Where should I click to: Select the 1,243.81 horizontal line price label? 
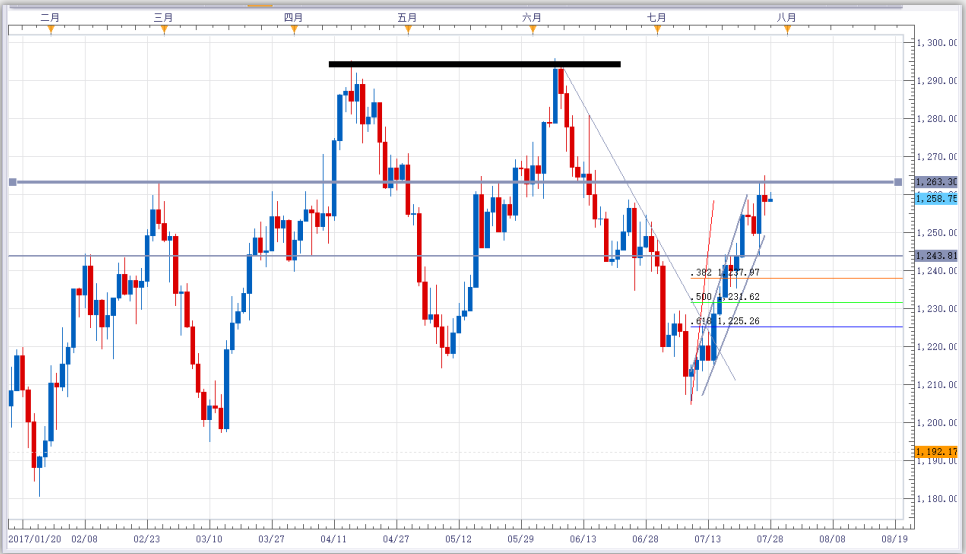(936, 256)
